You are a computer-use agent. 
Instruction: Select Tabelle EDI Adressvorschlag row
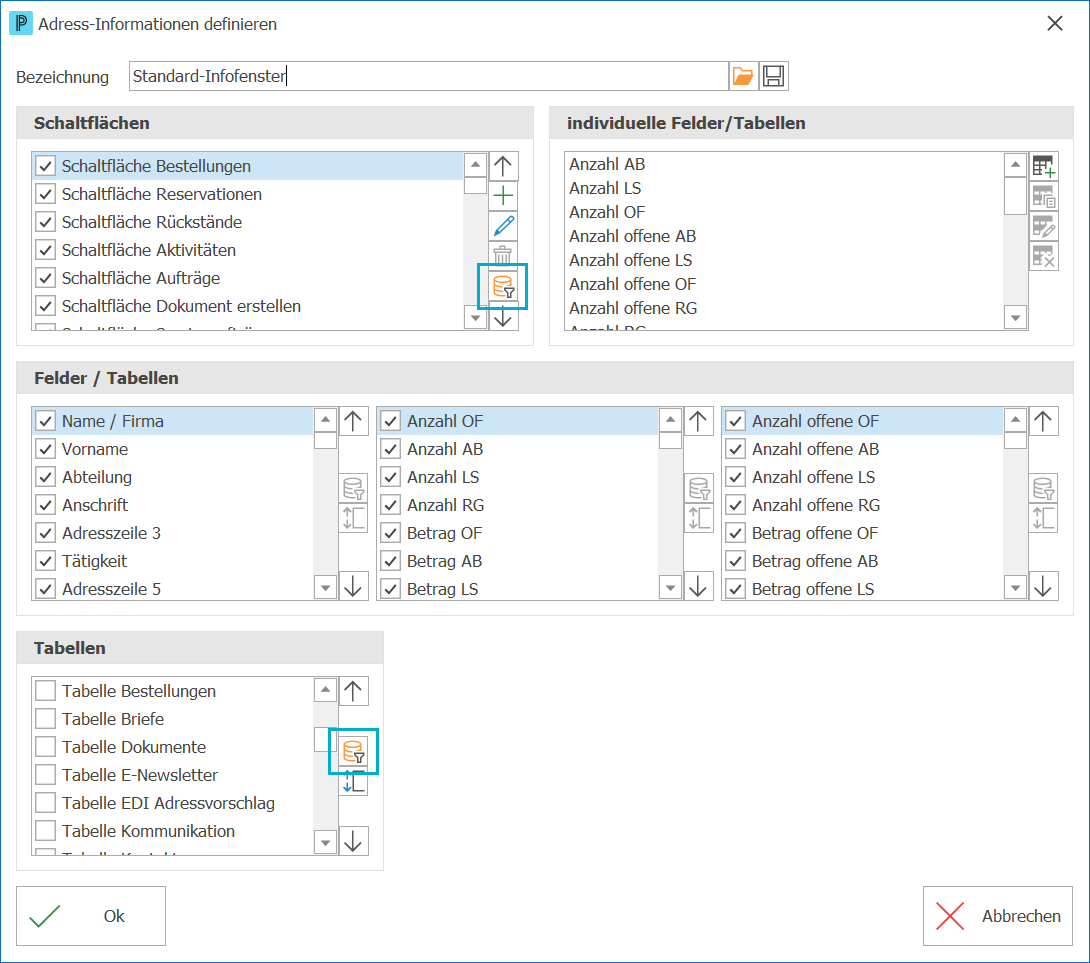[173, 803]
